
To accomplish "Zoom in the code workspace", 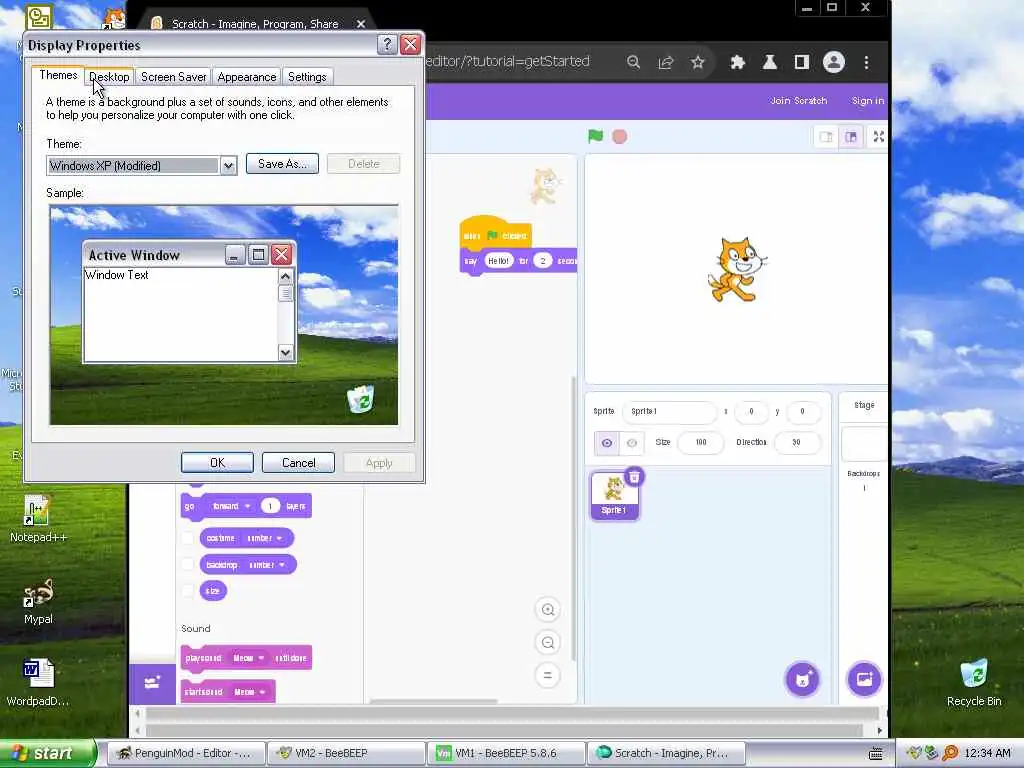I will [548, 609].
